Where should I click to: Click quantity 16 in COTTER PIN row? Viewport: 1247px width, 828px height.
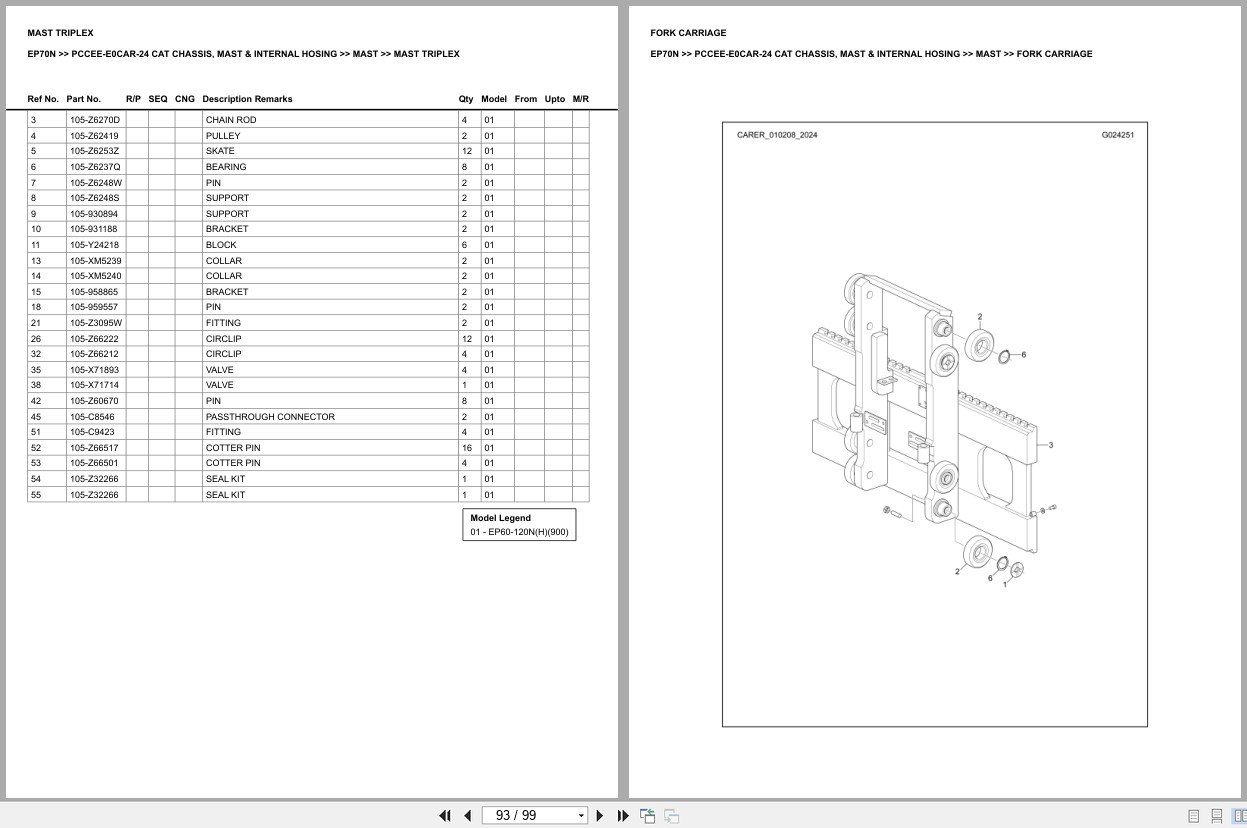[467, 448]
